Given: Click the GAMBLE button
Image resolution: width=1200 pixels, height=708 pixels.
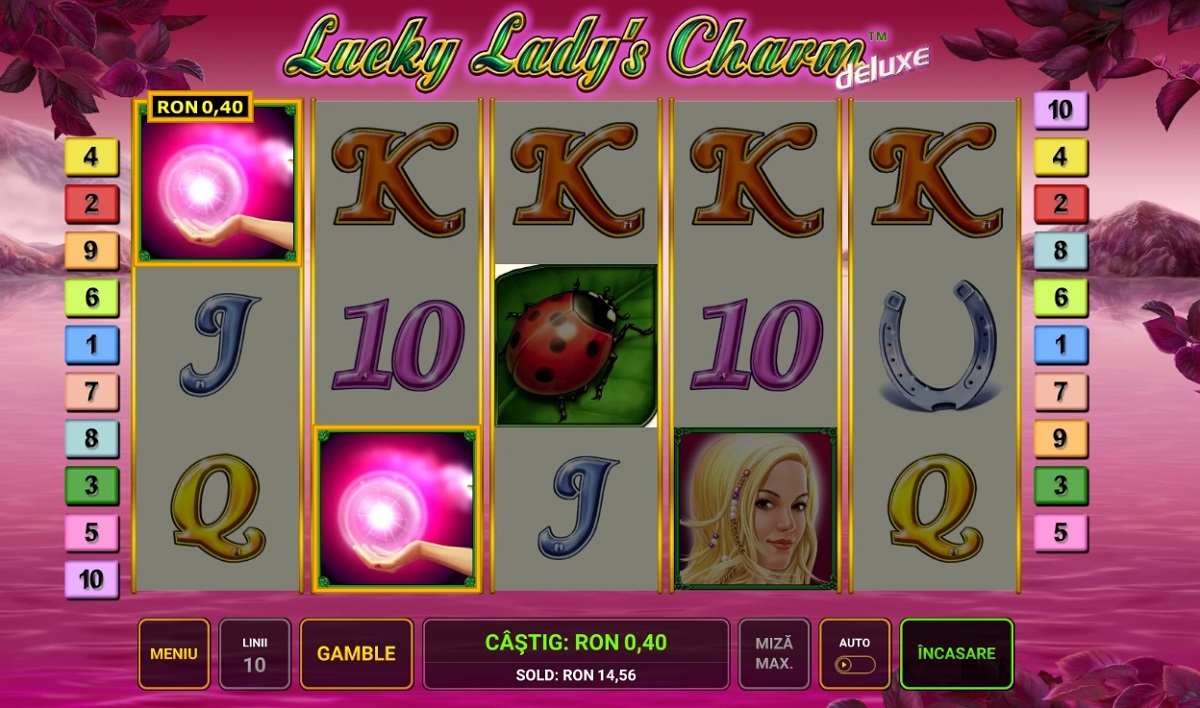Looking at the screenshot, I should pyautogui.click(x=356, y=654).
